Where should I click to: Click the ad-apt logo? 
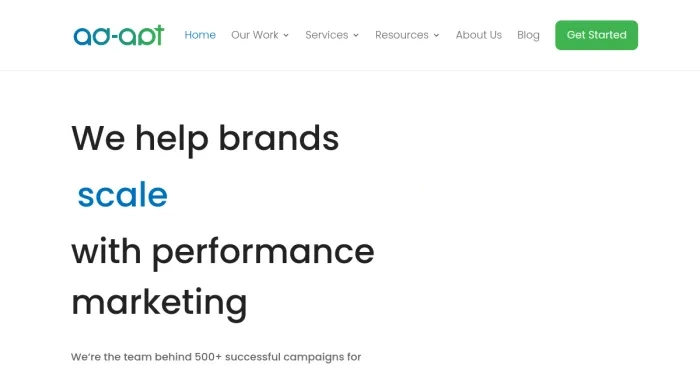[119, 35]
